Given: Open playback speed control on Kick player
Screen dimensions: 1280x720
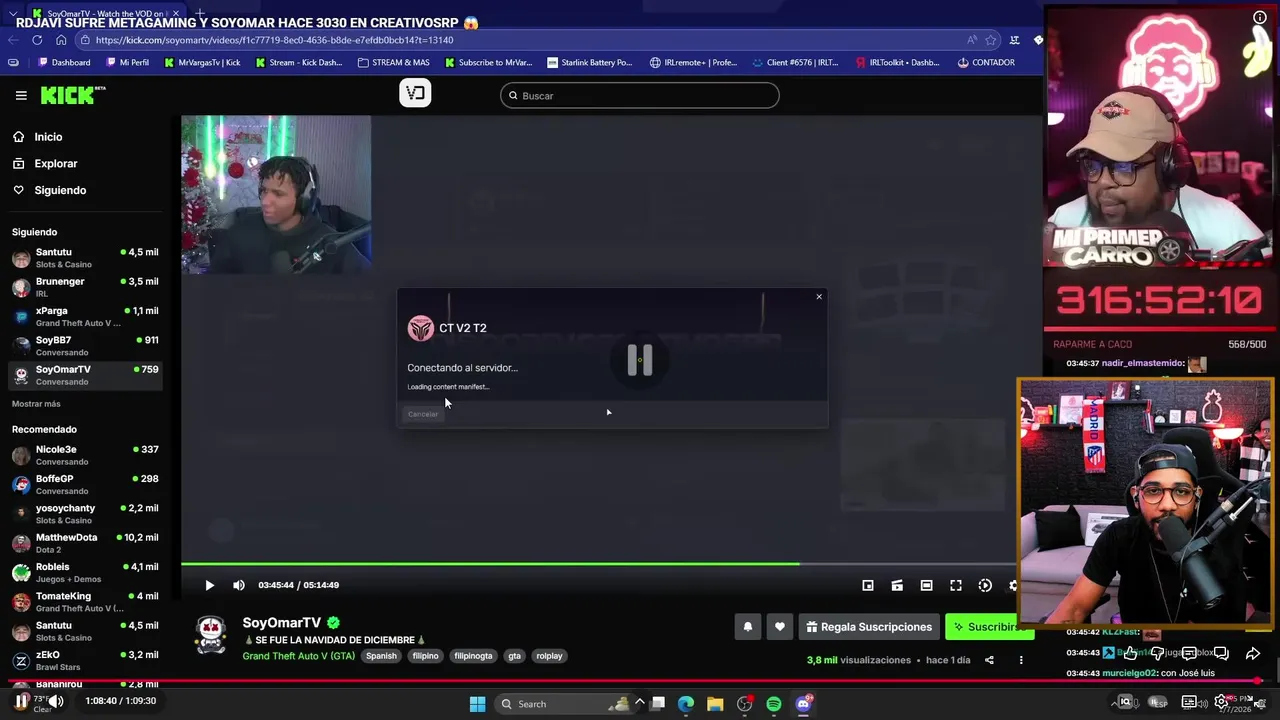Looking at the screenshot, I should point(985,585).
